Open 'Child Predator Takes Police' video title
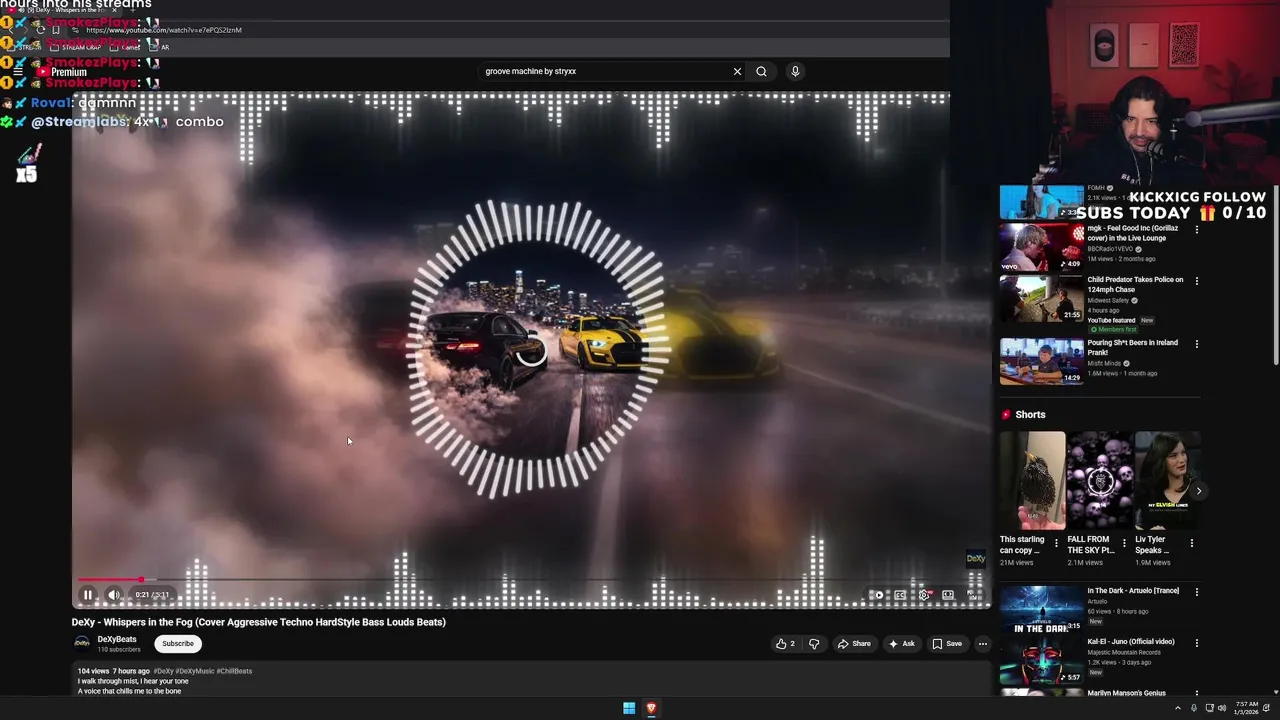Image resolution: width=1280 pixels, height=720 pixels. pos(1135,284)
